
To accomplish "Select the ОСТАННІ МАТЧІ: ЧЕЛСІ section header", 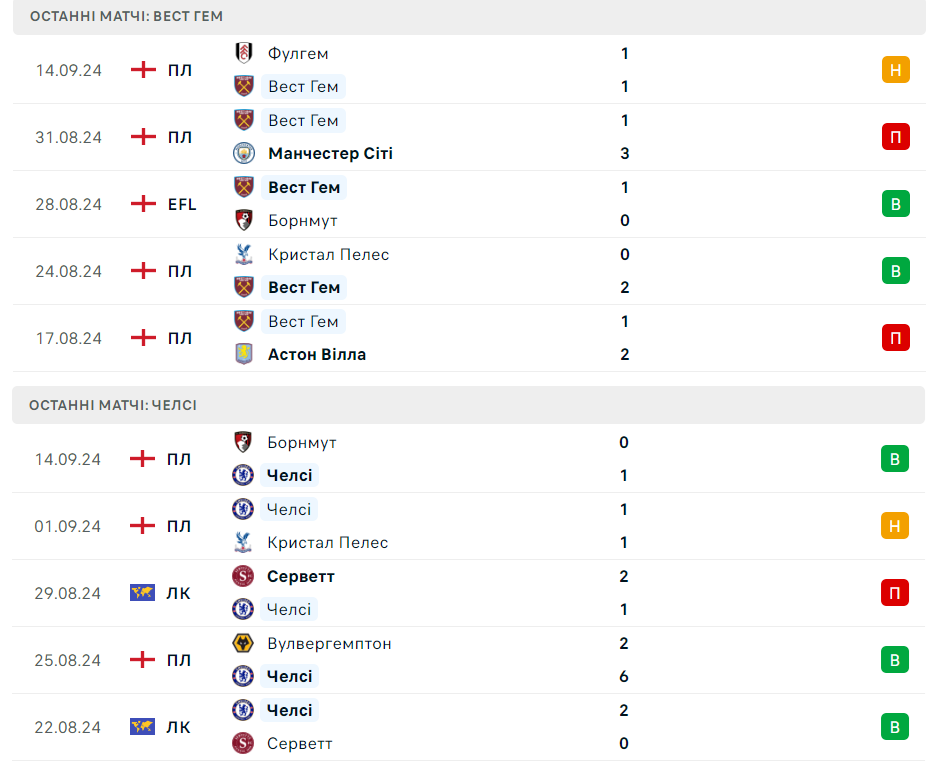I will (x=469, y=405).
